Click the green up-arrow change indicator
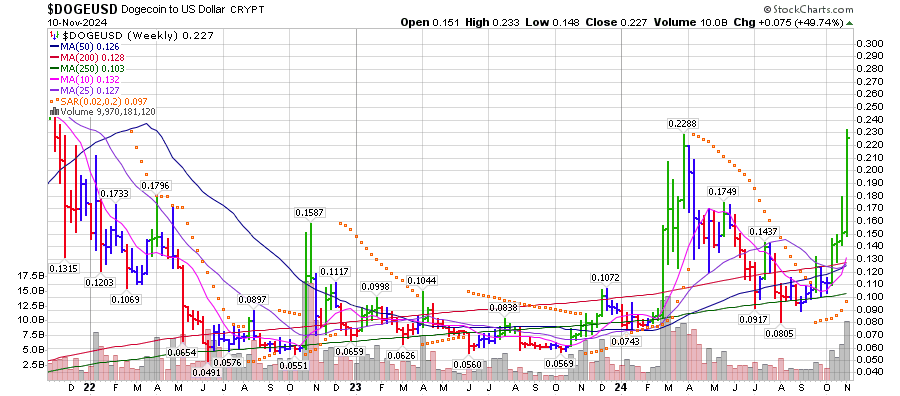The width and height of the screenshot is (900, 396). 849,22
